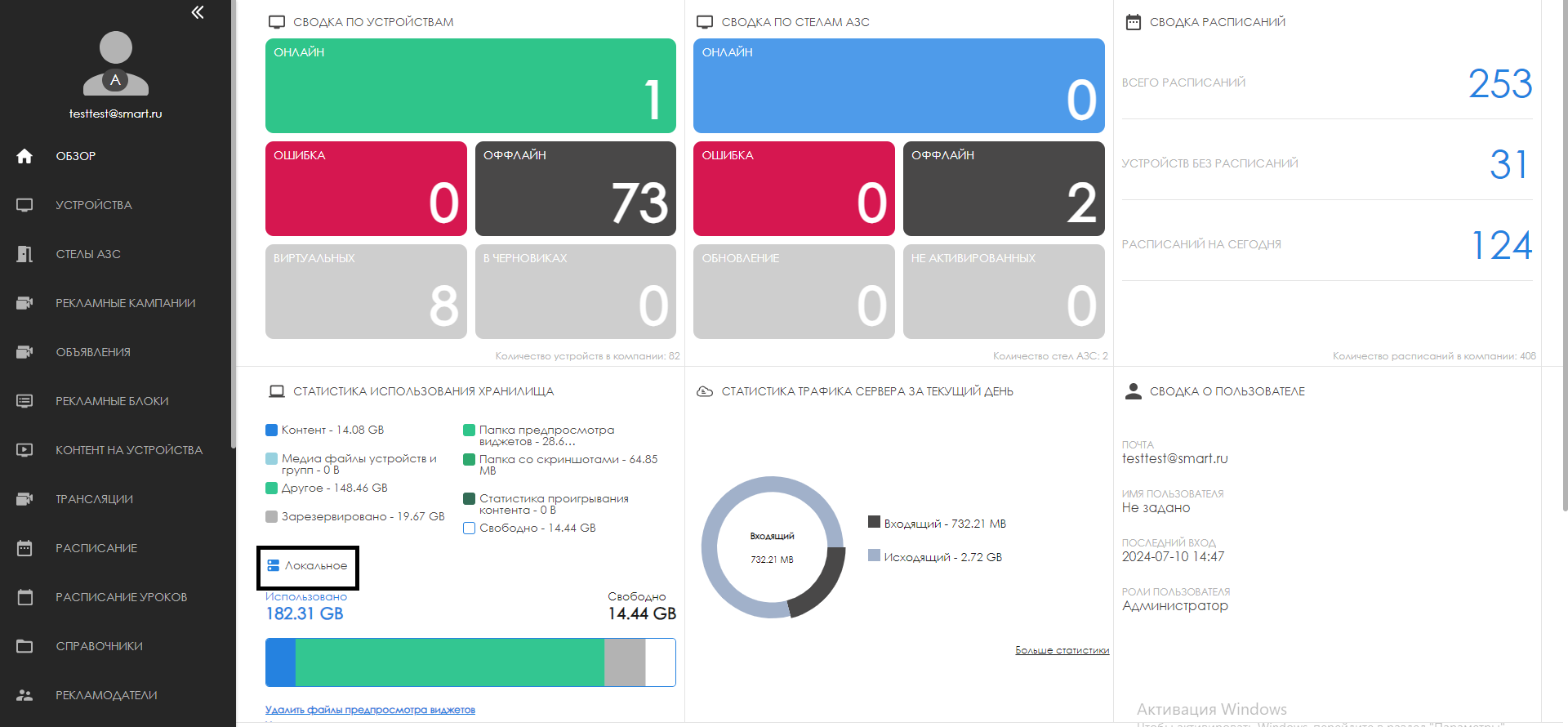Screen dimensions: 1568x727
Task: Open the Оффлайн стелы card showing 2
Action: pos(1004,189)
